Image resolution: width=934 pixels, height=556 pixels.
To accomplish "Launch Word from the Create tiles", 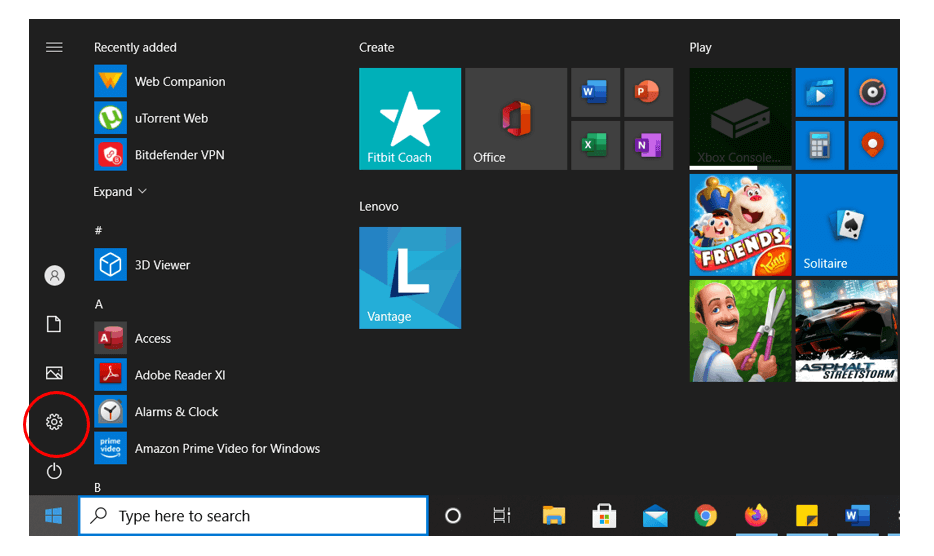I will point(596,92).
